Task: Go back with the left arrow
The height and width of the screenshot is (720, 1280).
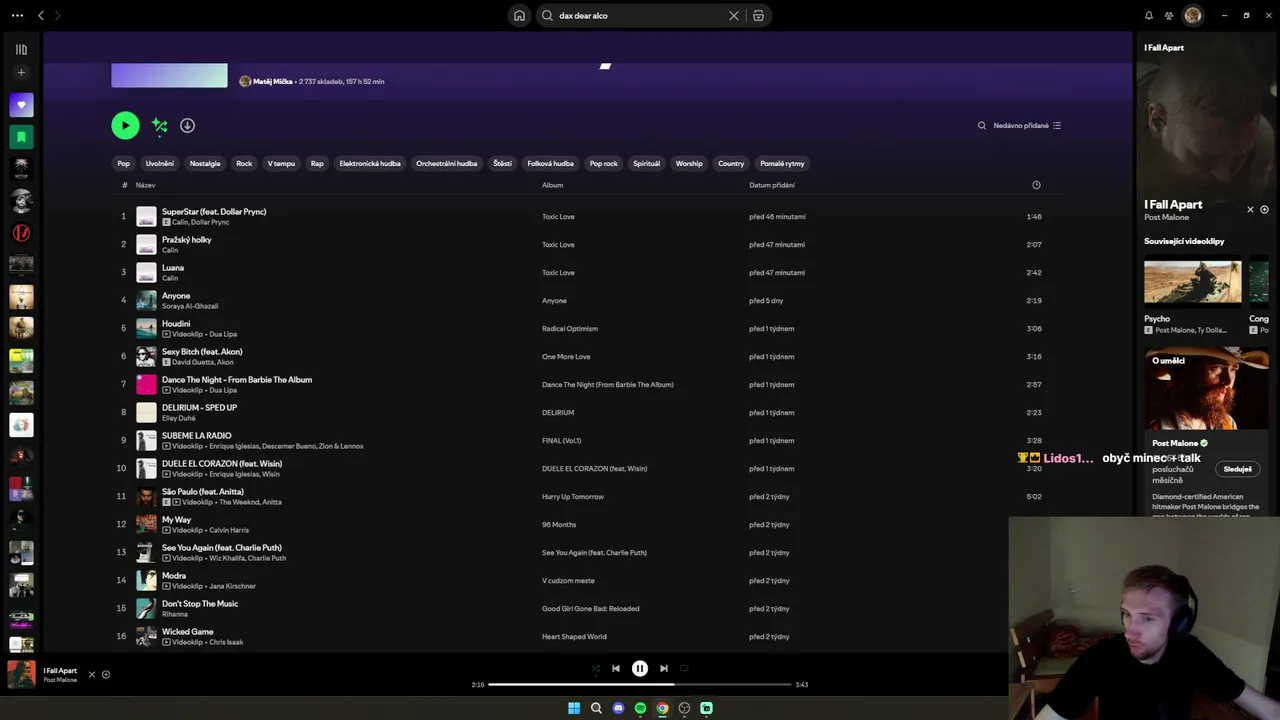Action: pyautogui.click(x=41, y=16)
